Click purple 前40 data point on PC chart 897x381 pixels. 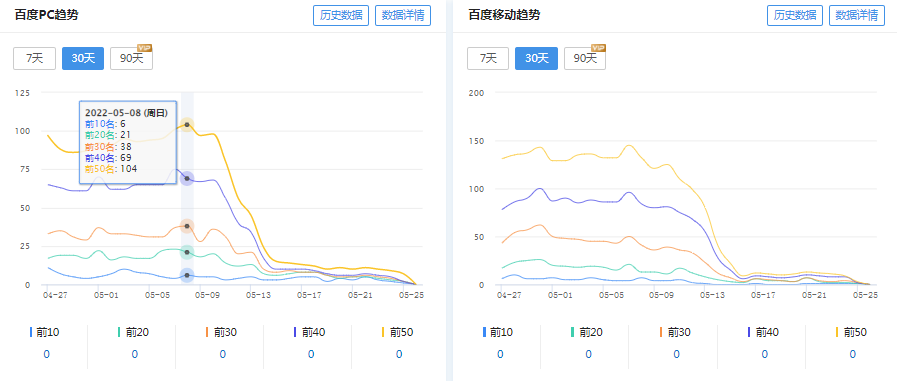[187, 178]
